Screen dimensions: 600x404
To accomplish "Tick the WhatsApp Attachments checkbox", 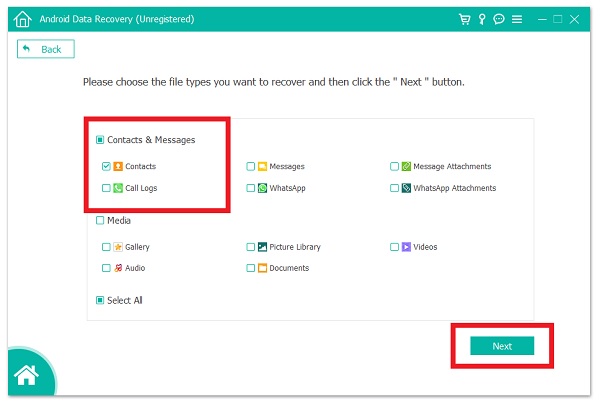I will click(x=394, y=188).
